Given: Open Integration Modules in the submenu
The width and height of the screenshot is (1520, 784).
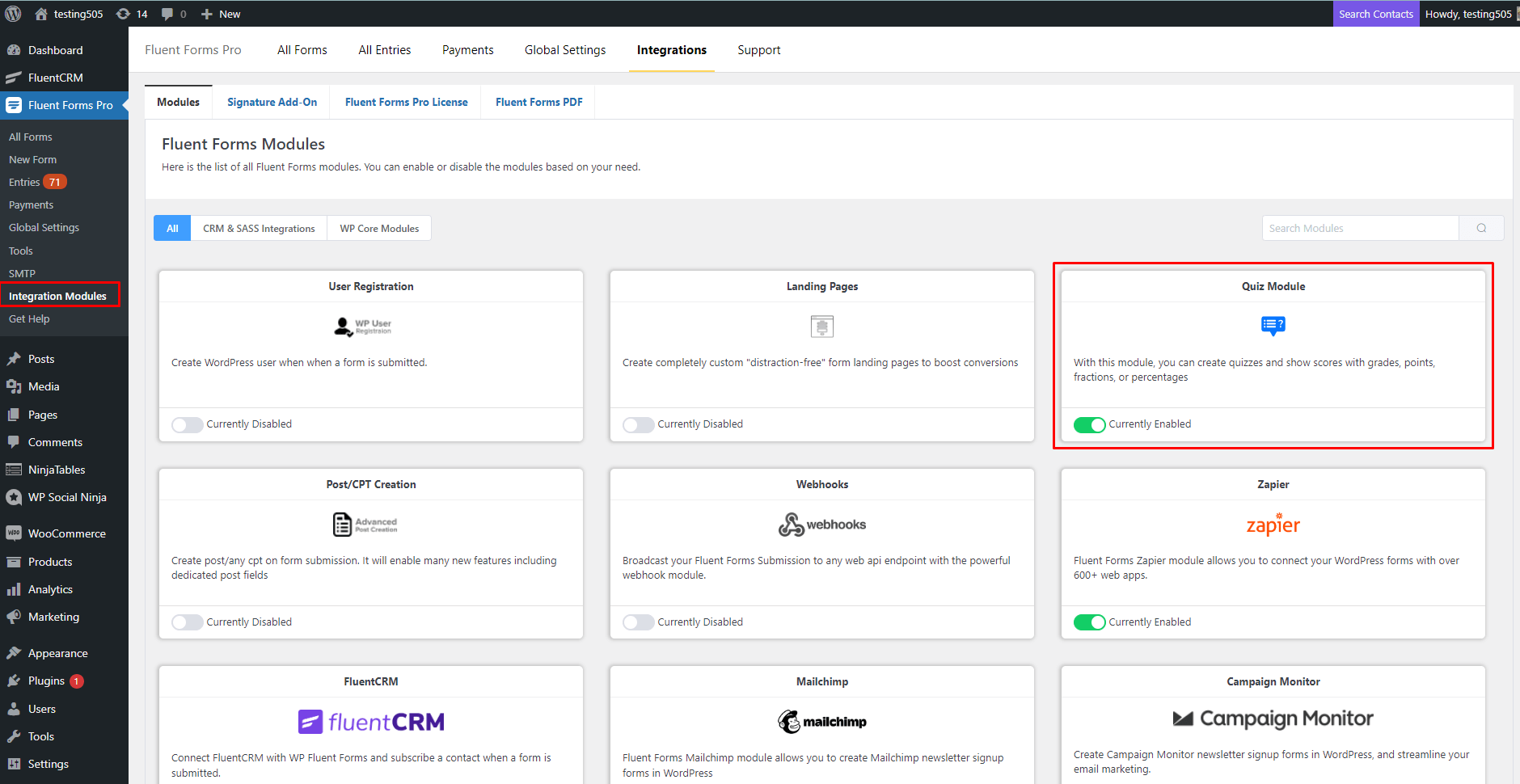Looking at the screenshot, I should click(57, 296).
